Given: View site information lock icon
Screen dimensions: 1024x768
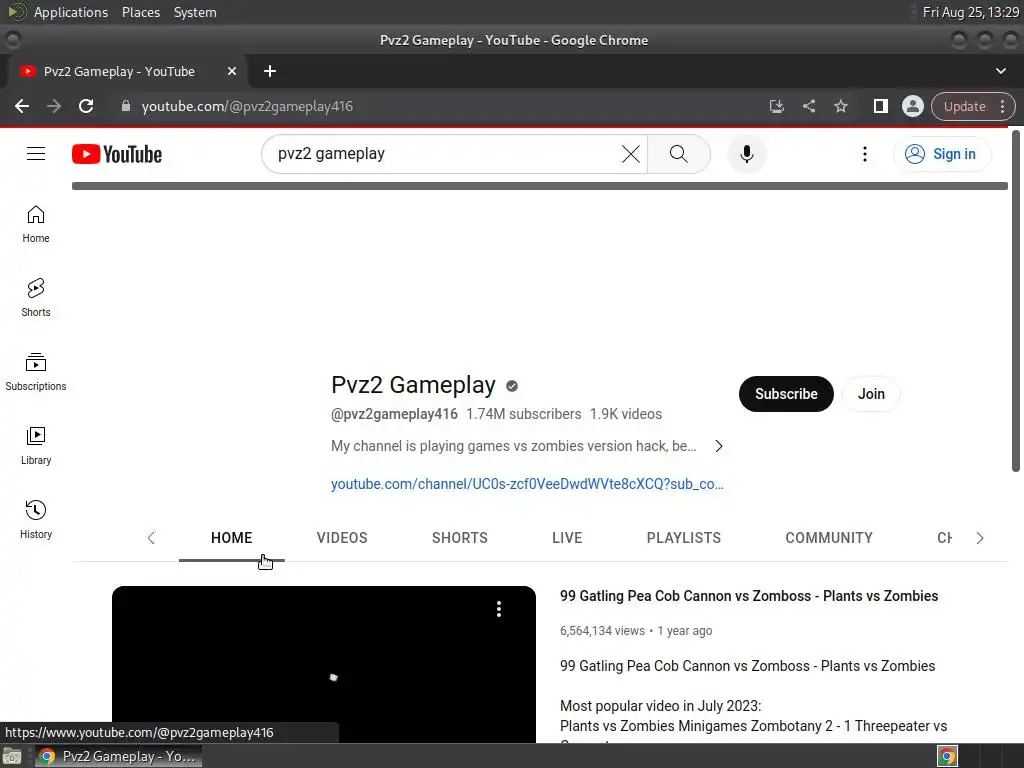Looking at the screenshot, I should (x=126, y=106).
